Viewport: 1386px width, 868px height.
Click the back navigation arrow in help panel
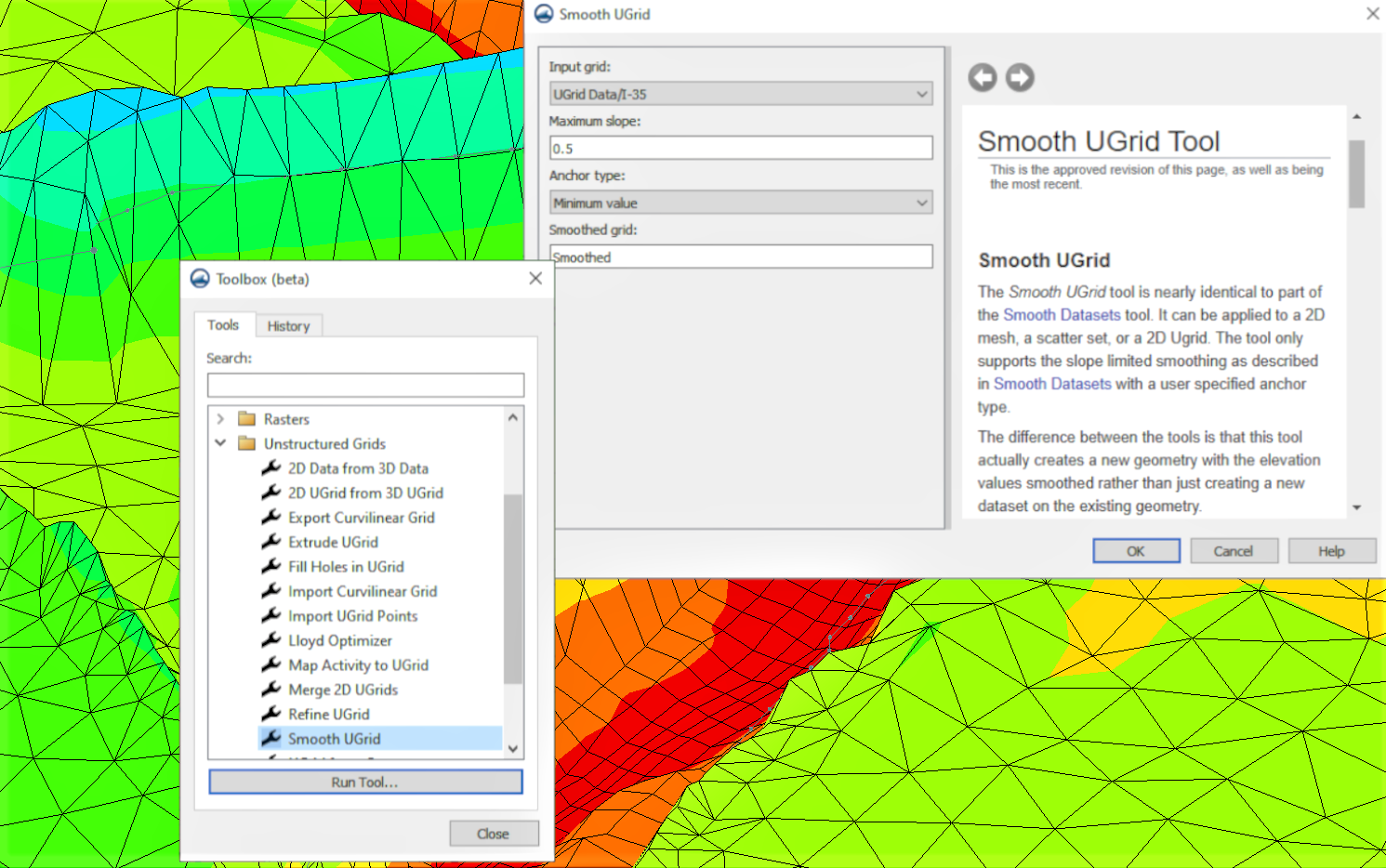982,78
